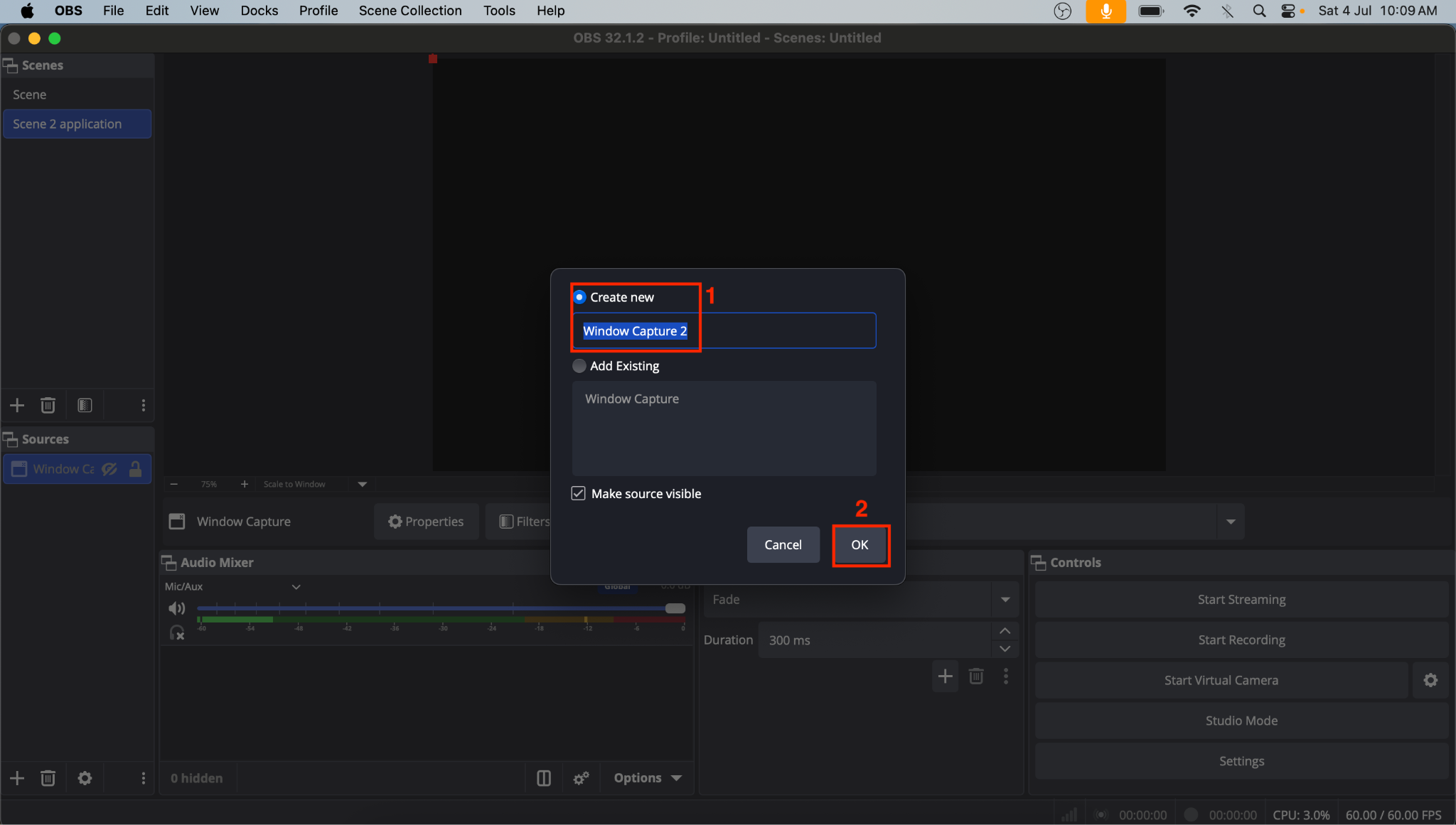This screenshot has width=1456, height=825.
Task: Open Audio Mixer Options dropdown
Action: tap(648, 778)
